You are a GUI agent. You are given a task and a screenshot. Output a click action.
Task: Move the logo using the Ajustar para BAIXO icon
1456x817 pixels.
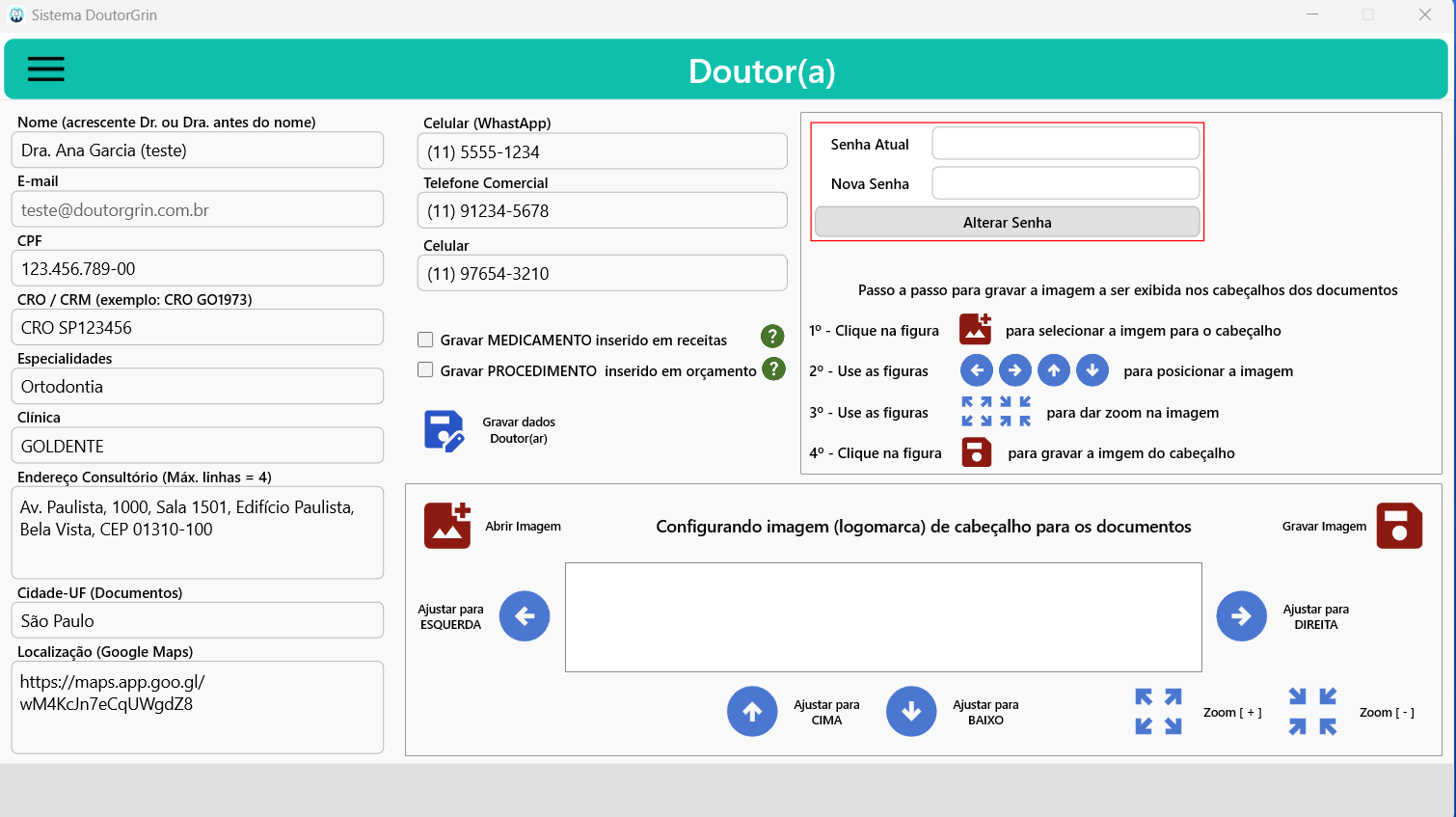[911, 711]
